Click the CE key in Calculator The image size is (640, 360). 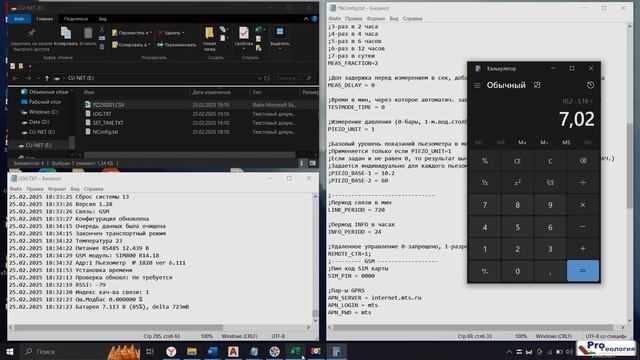click(518, 161)
